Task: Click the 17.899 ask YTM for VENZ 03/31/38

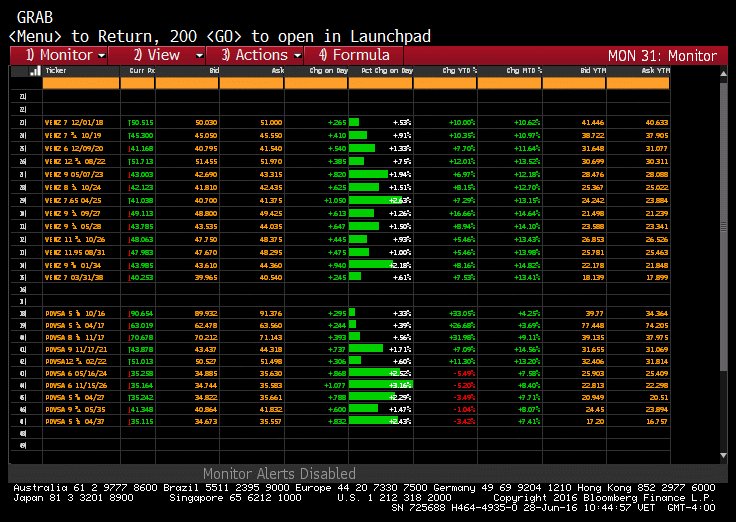Action: [657, 277]
